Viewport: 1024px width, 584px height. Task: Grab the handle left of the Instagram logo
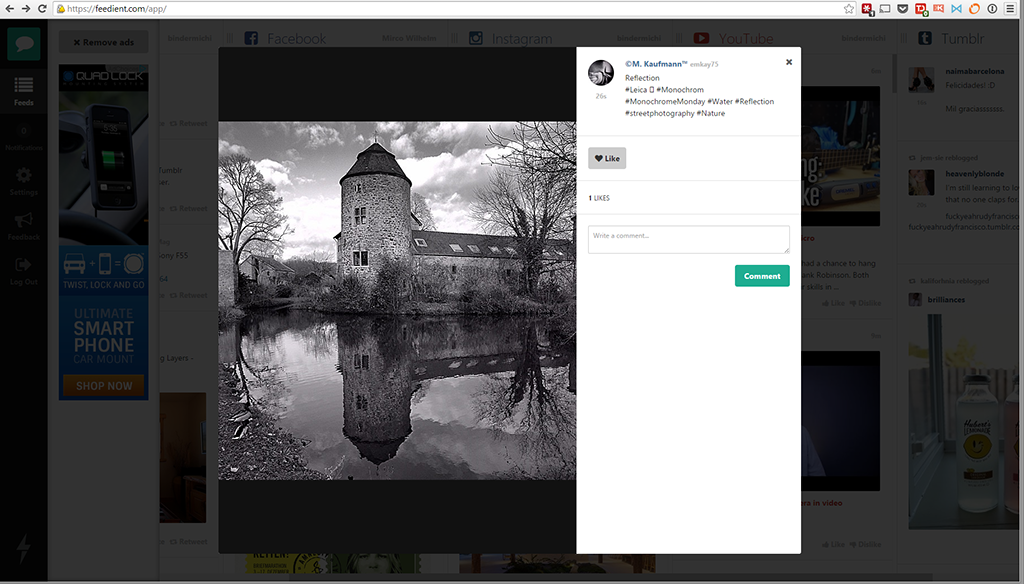pos(455,38)
